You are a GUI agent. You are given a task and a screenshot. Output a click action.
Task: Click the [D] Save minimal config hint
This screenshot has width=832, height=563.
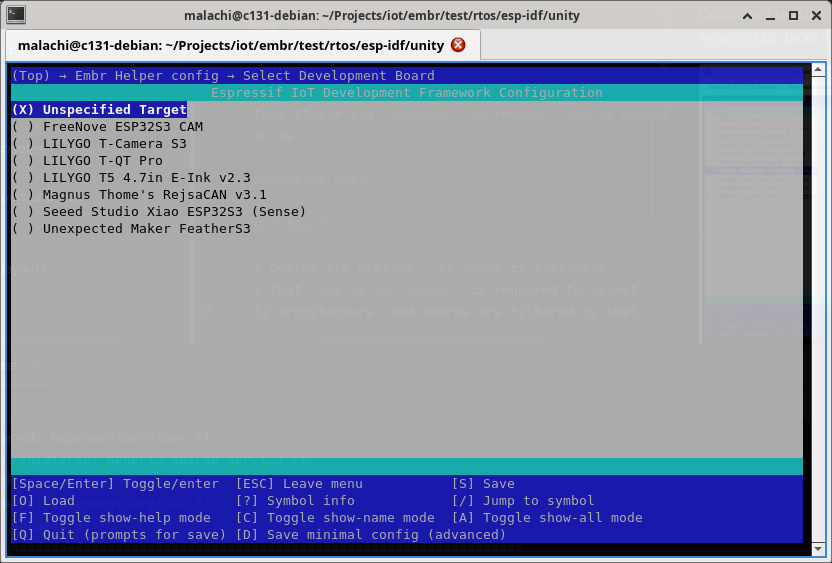(x=371, y=535)
